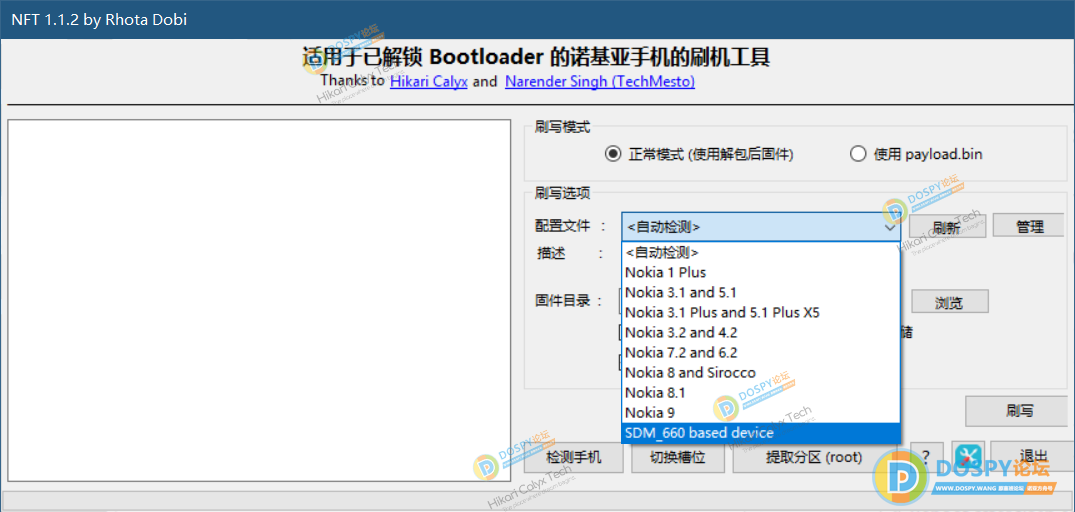Select 使用 payload.bin radio option

point(916,154)
